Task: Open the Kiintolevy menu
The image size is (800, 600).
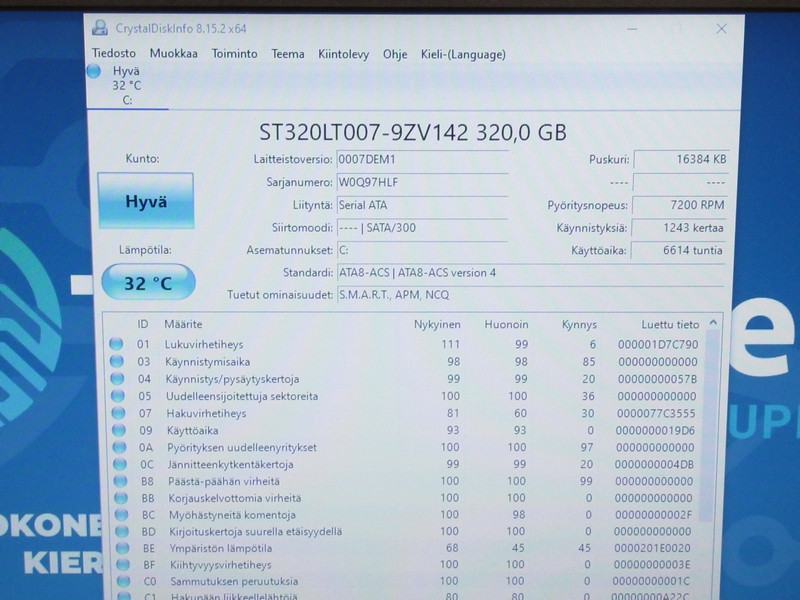Action: pyautogui.click(x=343, y=54)
